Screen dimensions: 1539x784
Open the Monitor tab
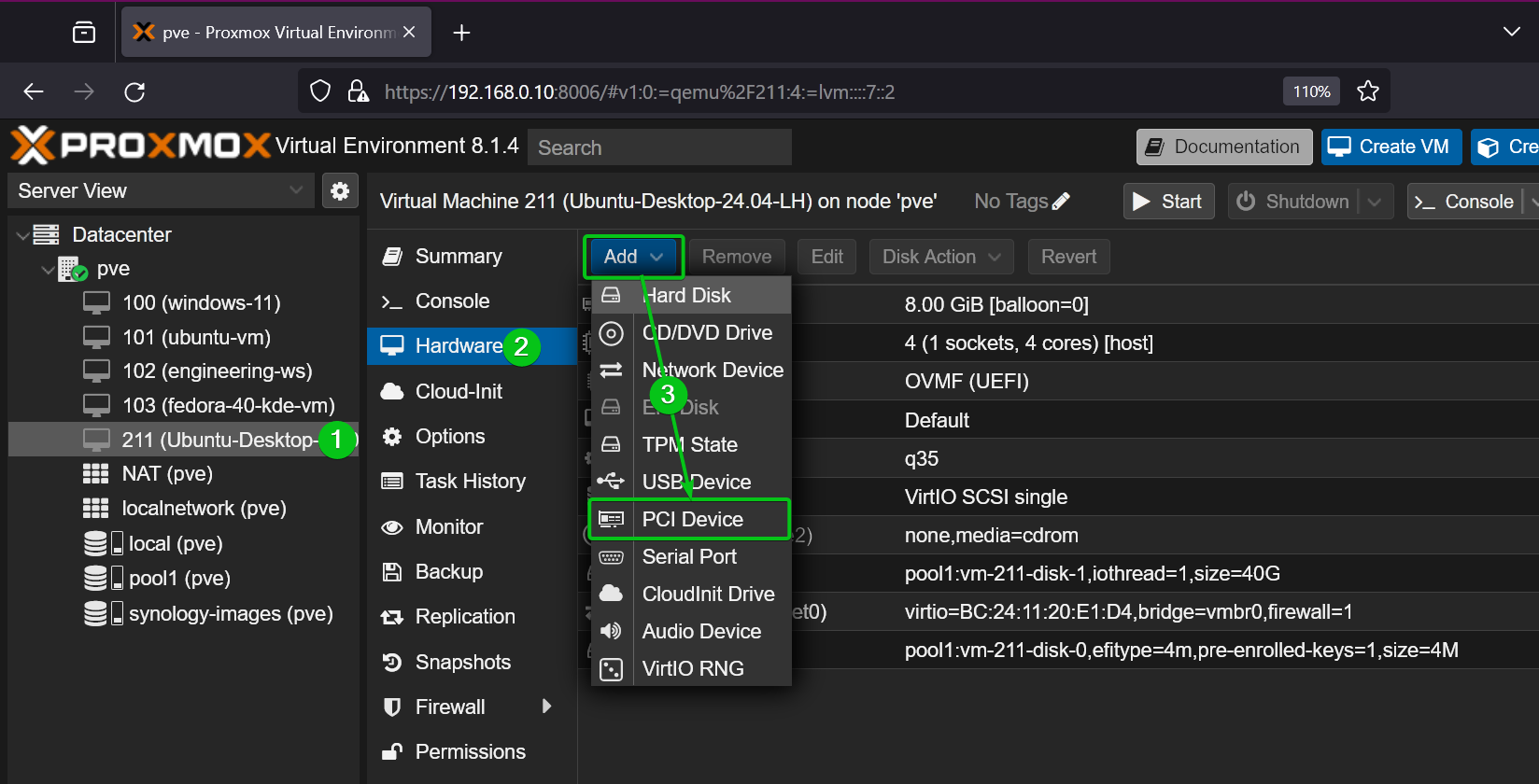(473, 526)
